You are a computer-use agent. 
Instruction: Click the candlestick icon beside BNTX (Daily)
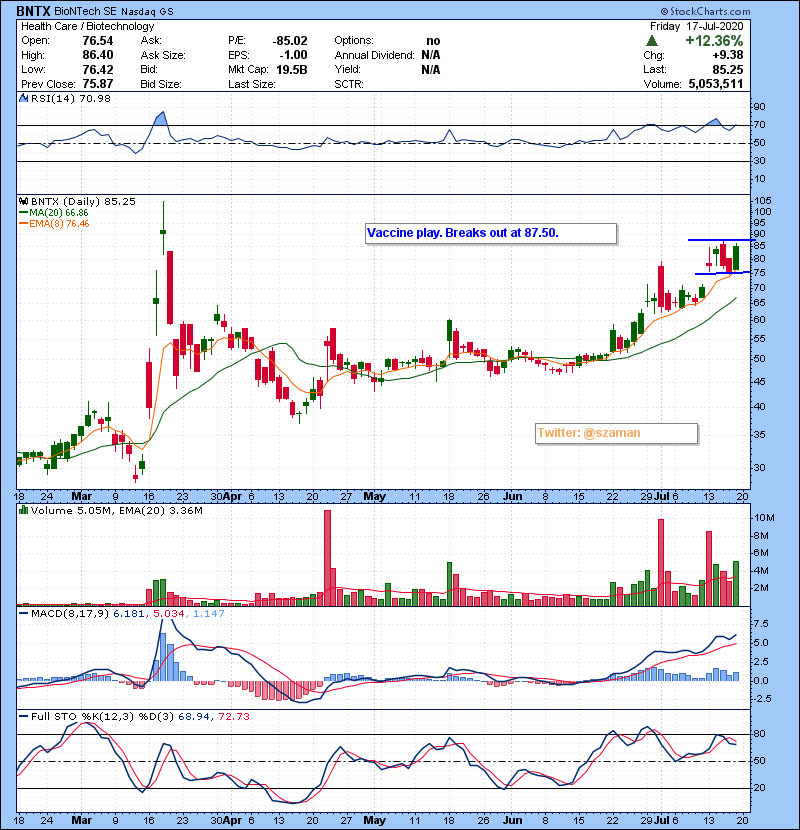point(23,201)
